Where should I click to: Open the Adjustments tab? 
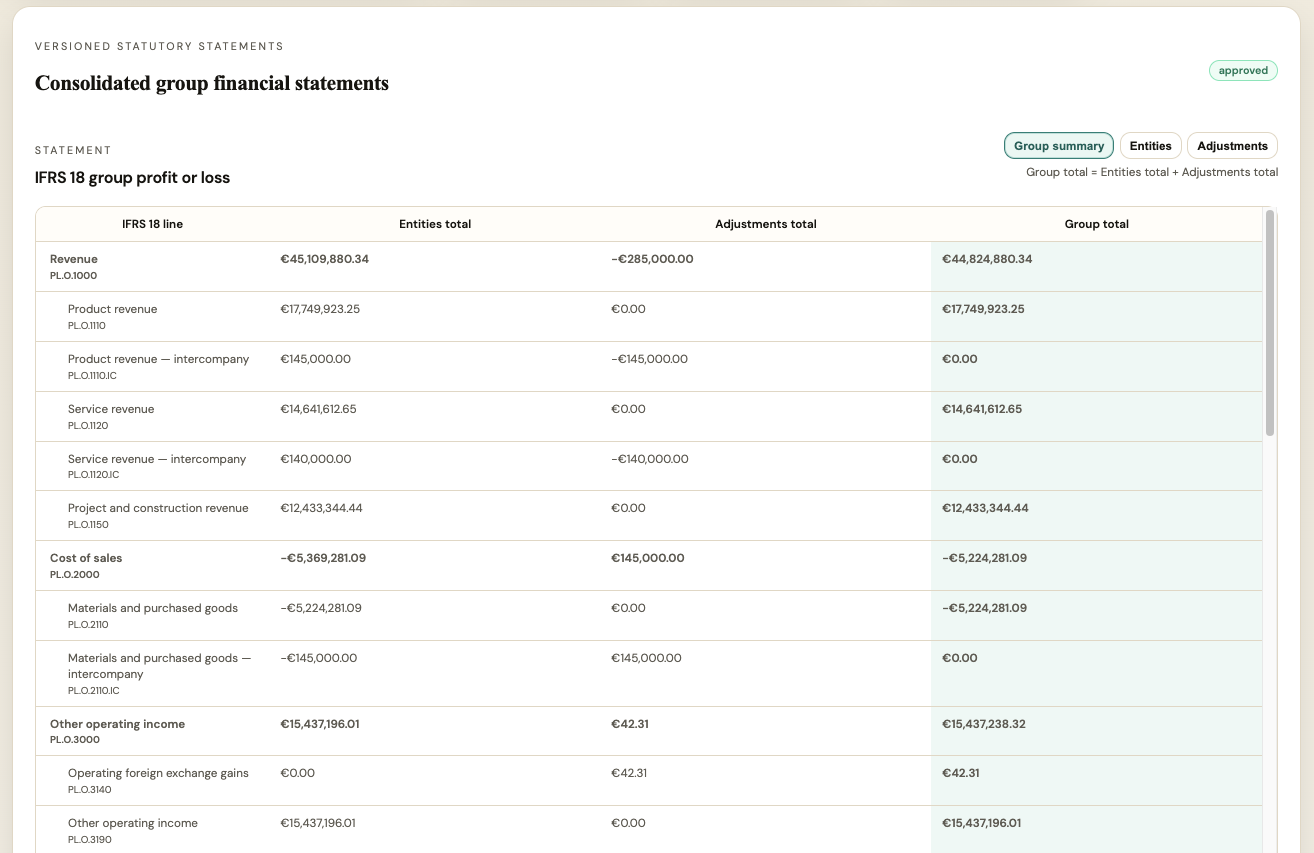pos(1232,146)
